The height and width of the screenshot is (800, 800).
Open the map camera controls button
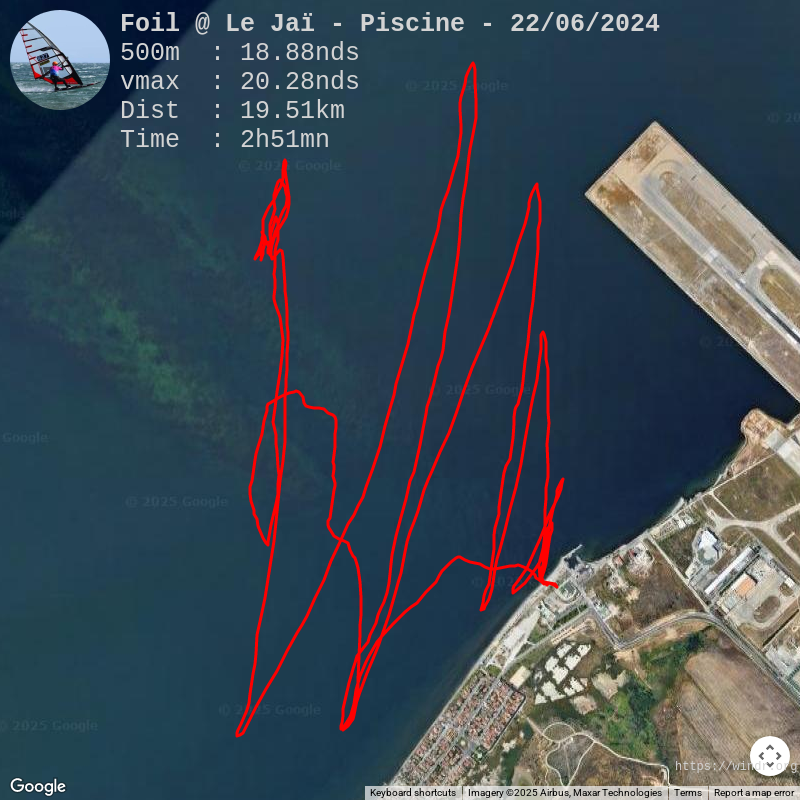[x=769, y=756]
